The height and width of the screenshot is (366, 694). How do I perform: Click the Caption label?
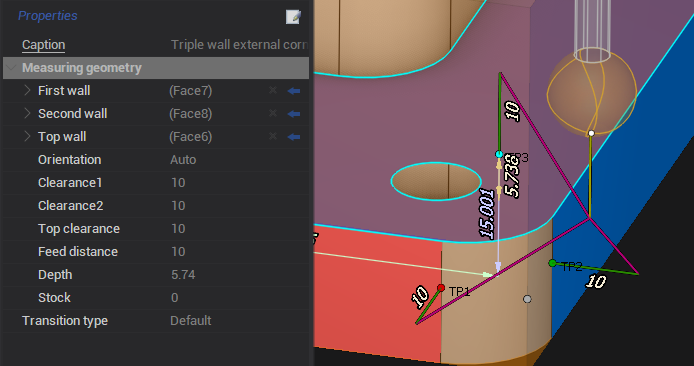(x=43, y=45)
